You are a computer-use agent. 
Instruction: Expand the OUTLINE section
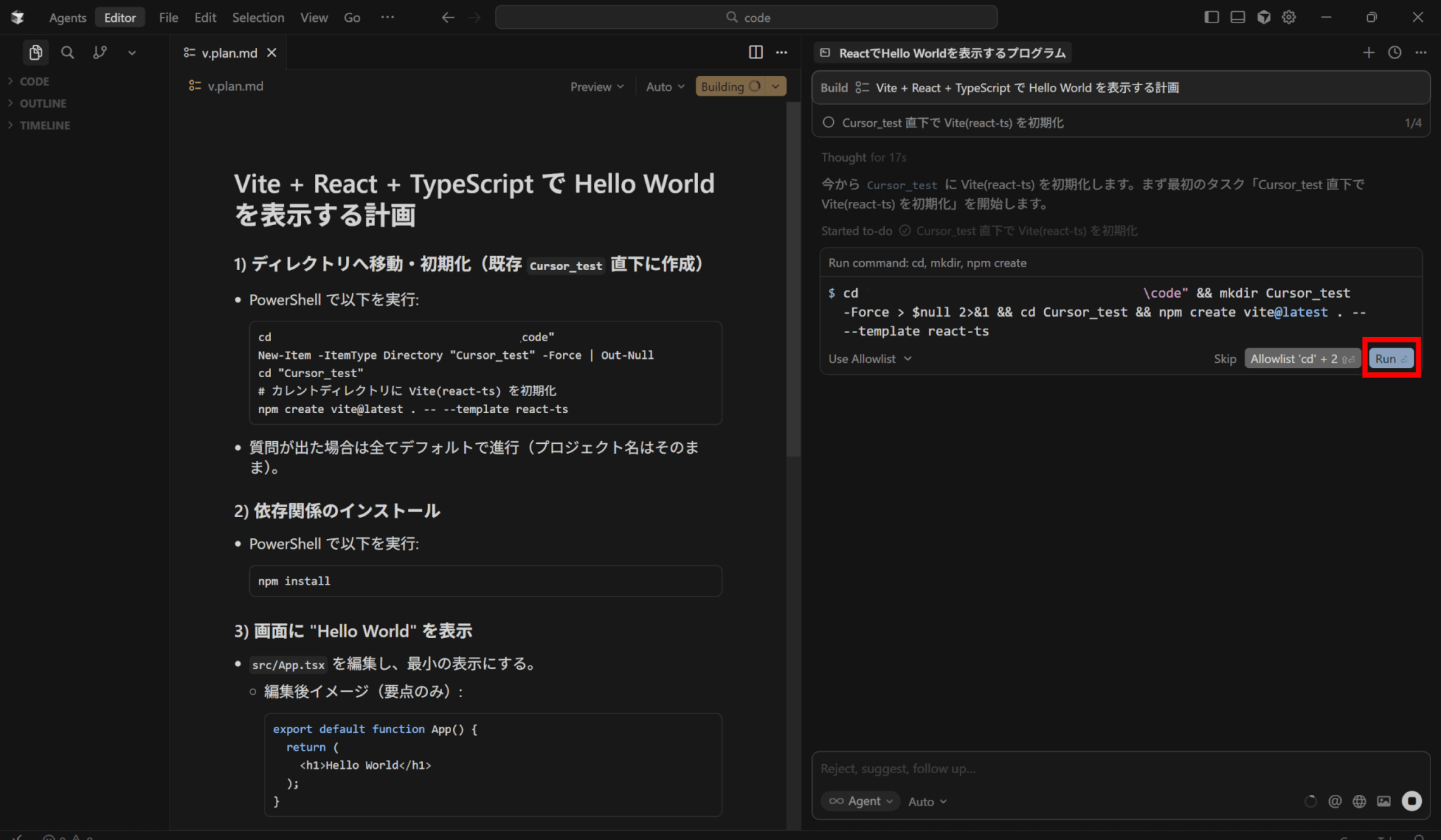pos(43,103)
